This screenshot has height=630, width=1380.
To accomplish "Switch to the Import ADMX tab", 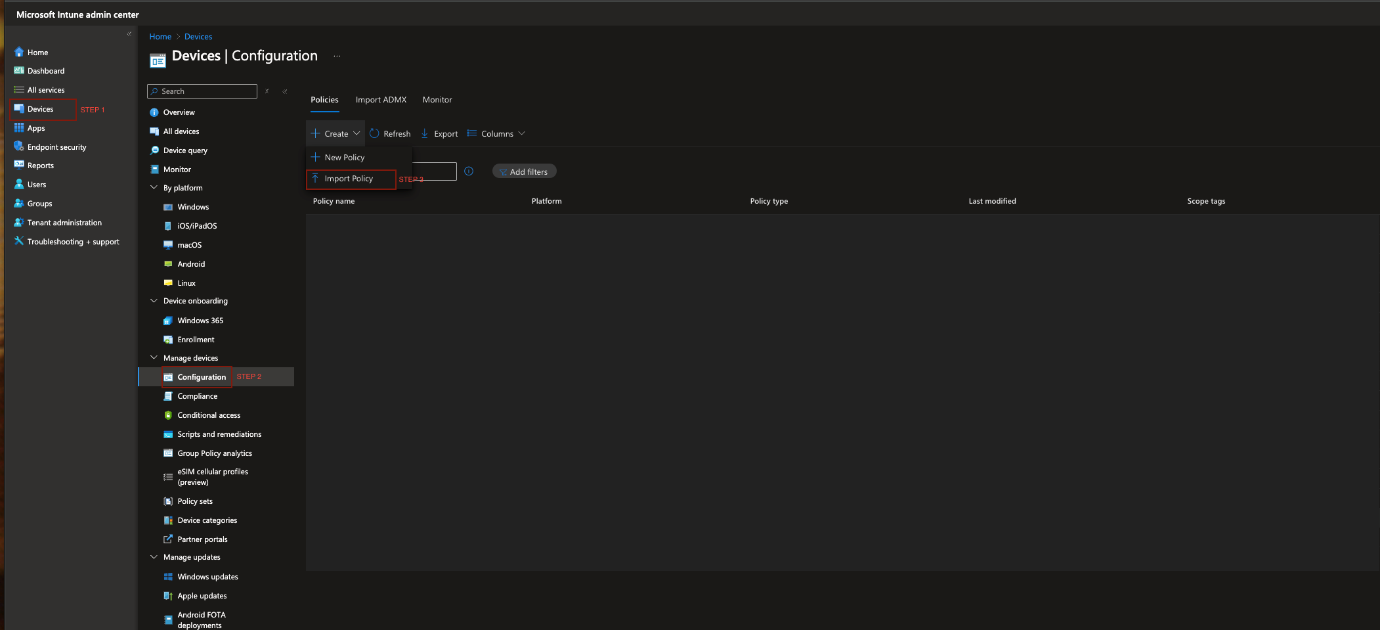I will pos(381,100).
